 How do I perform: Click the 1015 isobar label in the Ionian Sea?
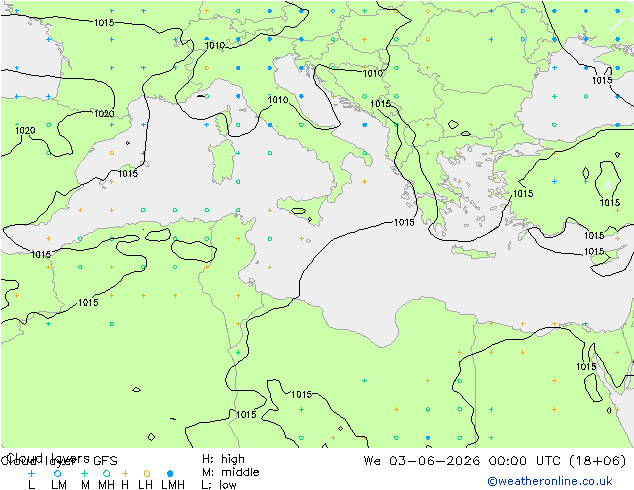point(404,222)
